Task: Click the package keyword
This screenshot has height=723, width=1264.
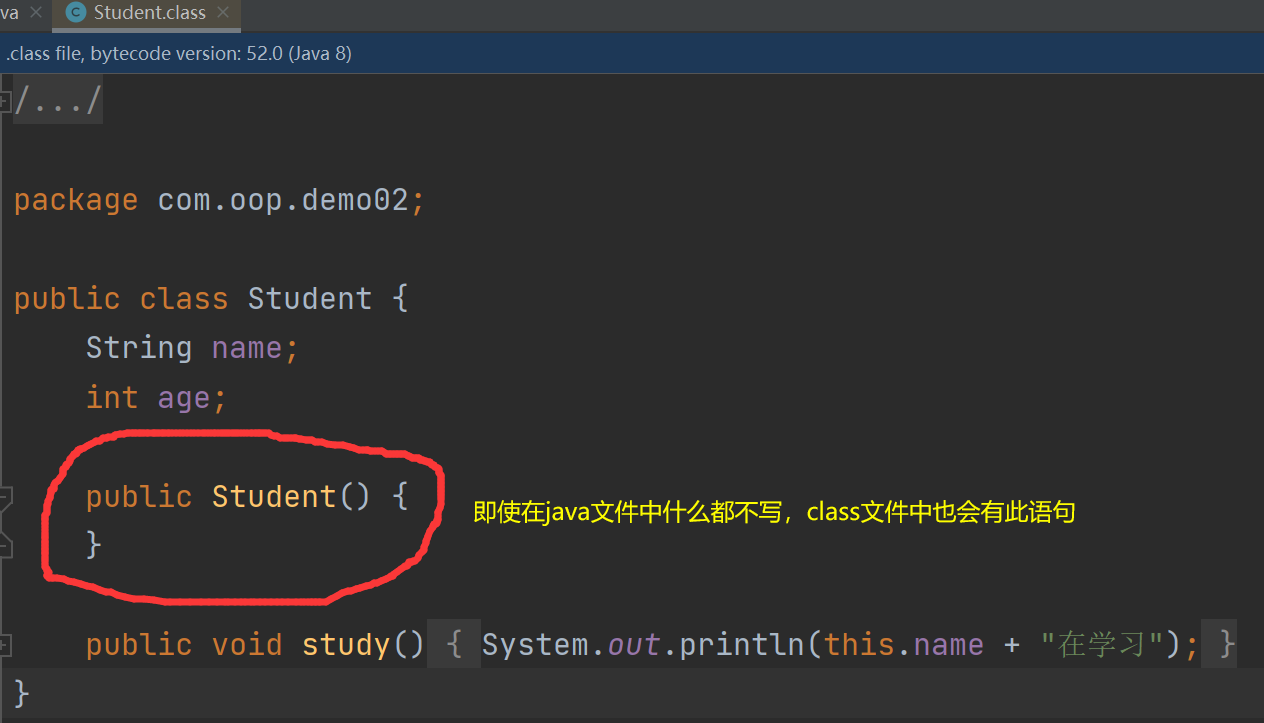Action: [76, 200]
